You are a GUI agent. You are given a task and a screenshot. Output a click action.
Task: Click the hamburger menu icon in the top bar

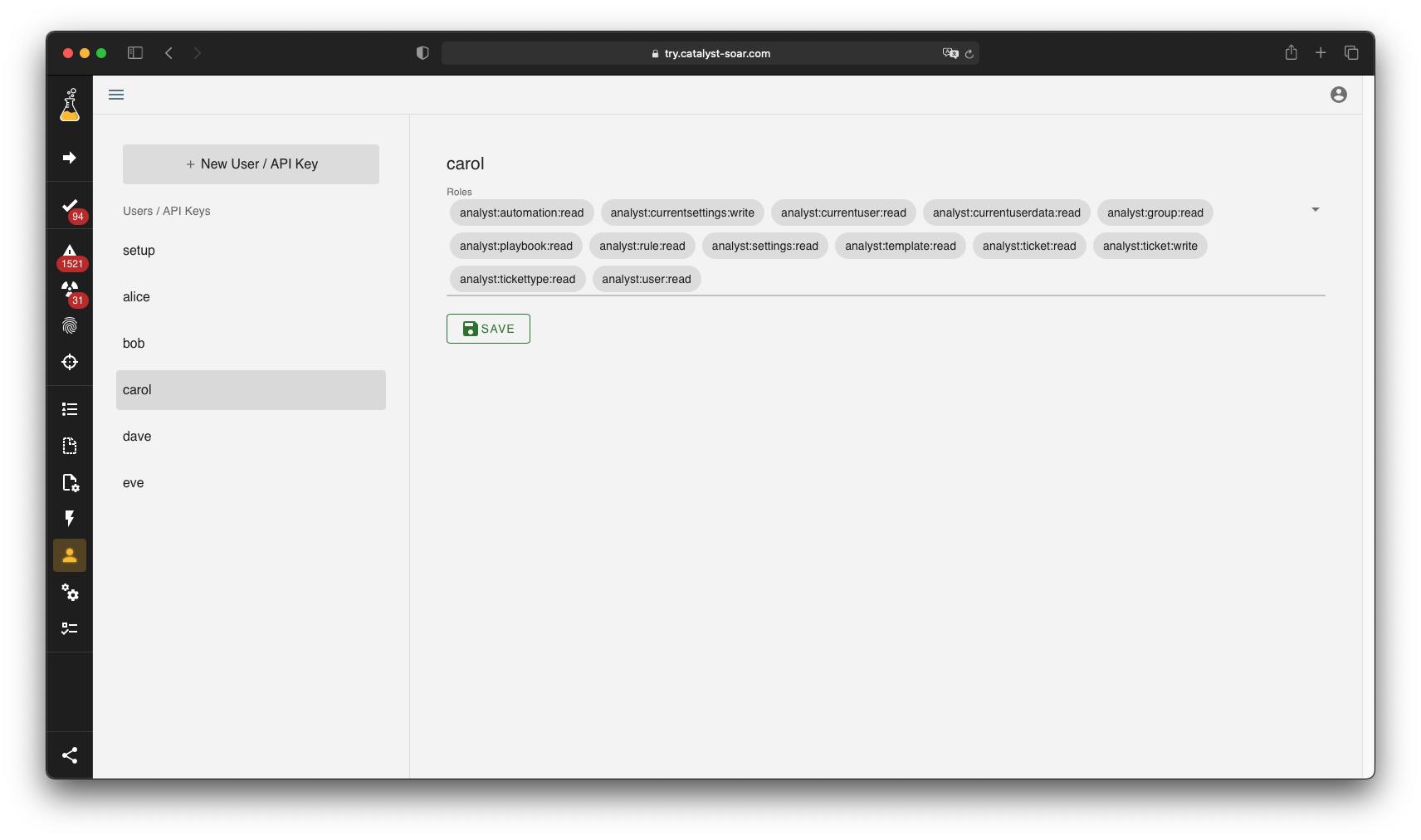click(116, 95)
